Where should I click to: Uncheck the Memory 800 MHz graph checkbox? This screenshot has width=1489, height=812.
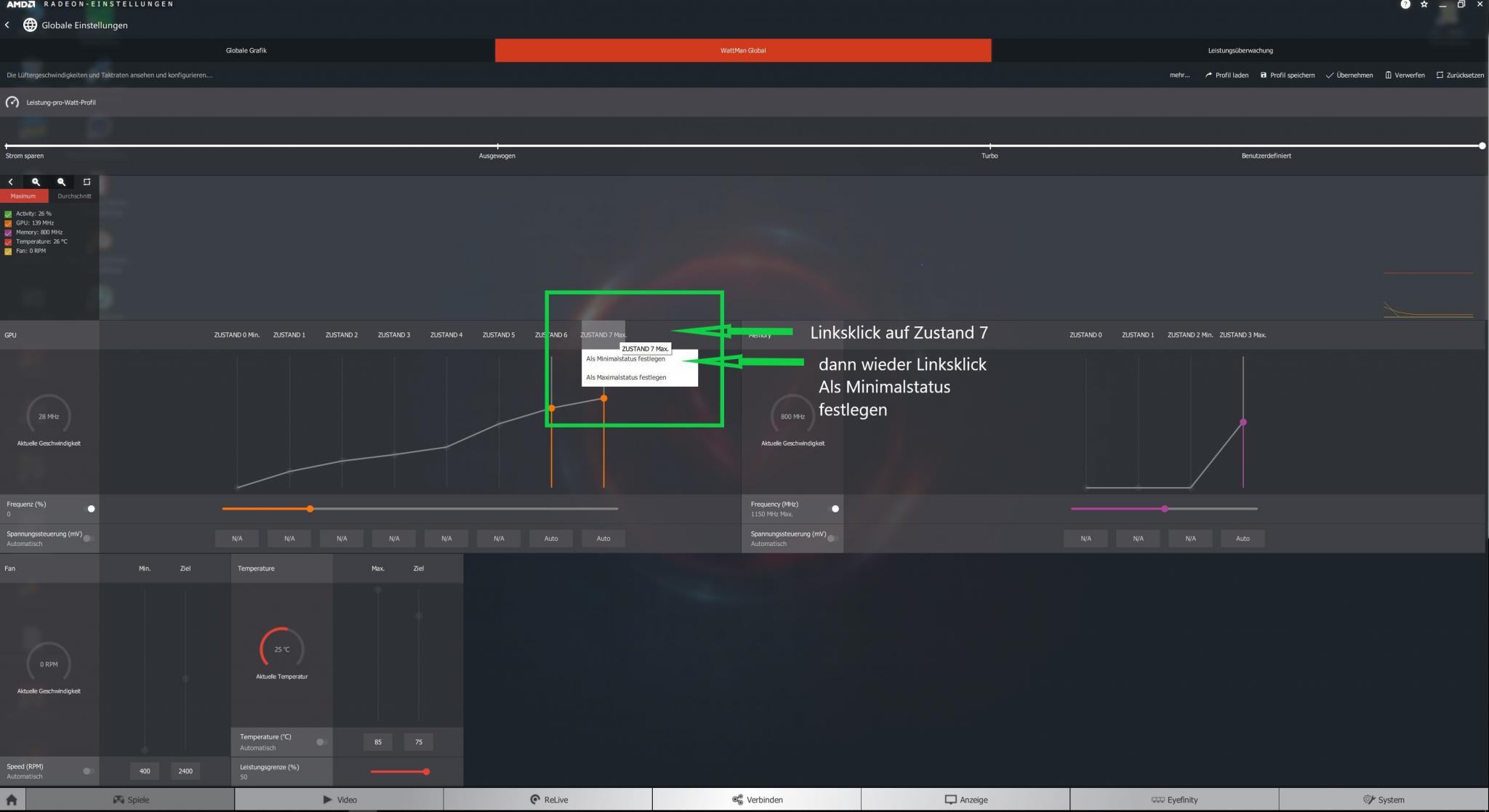[8, 233]
